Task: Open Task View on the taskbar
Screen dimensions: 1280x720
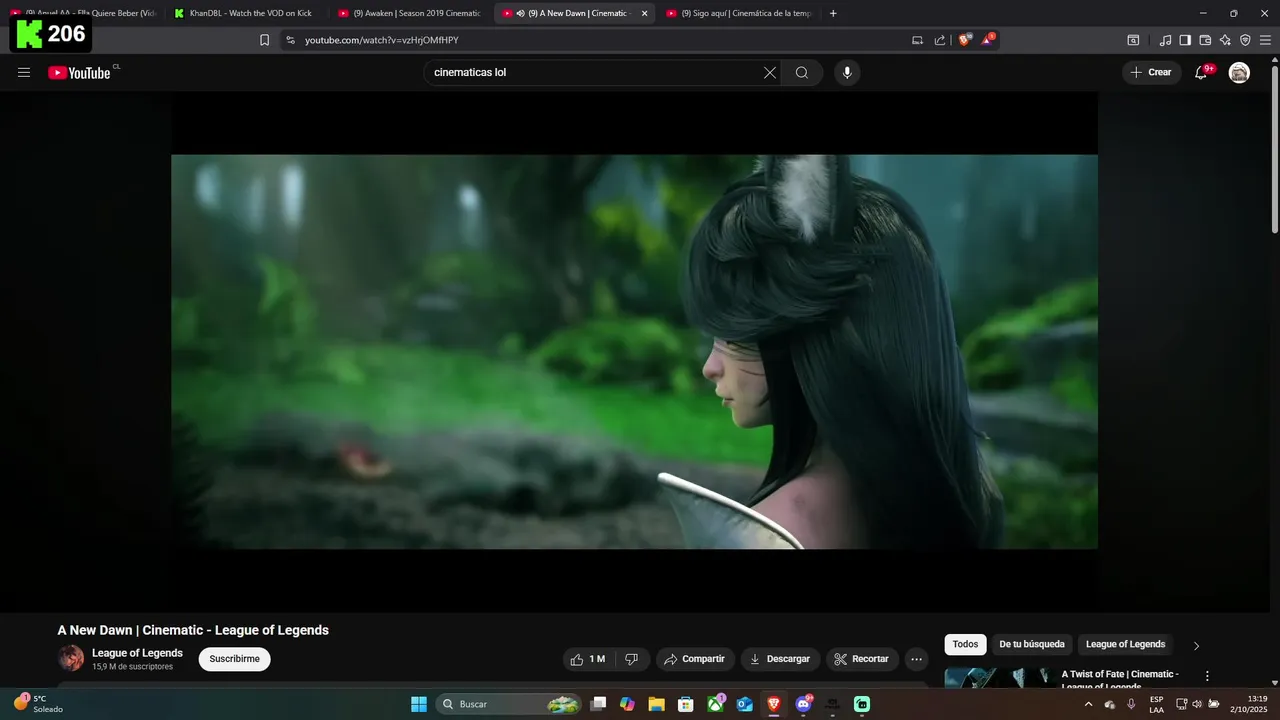Action: pyautogui.click(x=598, y=704)
